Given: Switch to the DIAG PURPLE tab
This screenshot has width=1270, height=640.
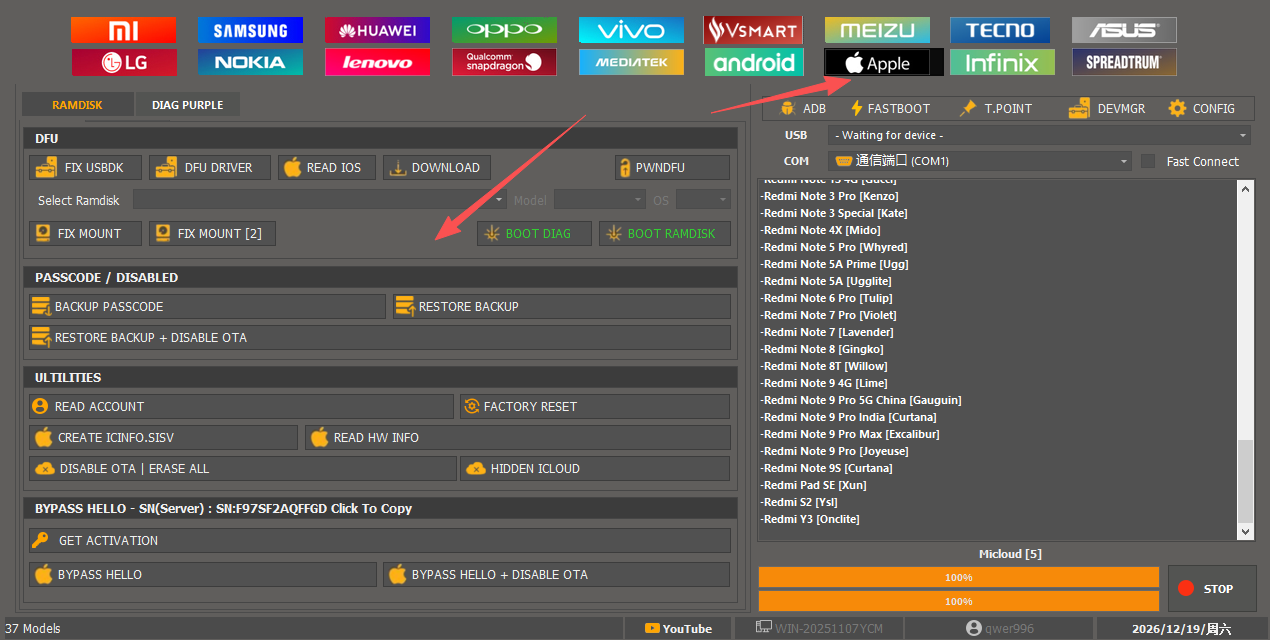Looking at the screenshot, I should coord(187,105).
